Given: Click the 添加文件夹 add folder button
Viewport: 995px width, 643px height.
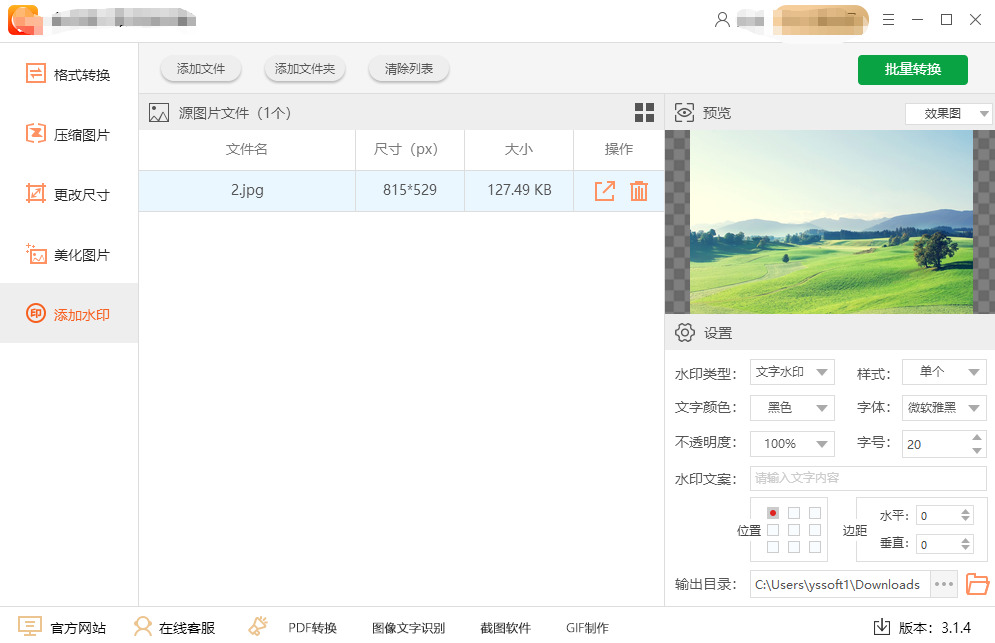Looking at the screenshot, I should coord(305,69).
